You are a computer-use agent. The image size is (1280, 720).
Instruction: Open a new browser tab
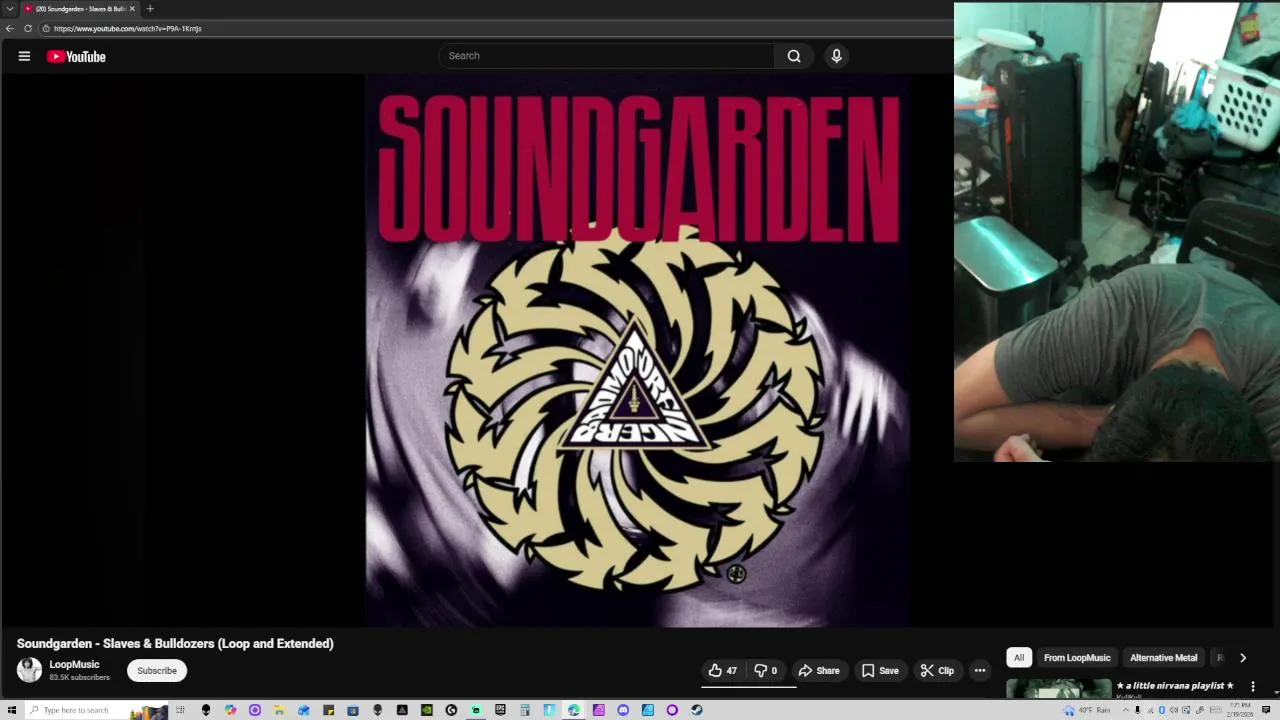[x=150, y=9]
